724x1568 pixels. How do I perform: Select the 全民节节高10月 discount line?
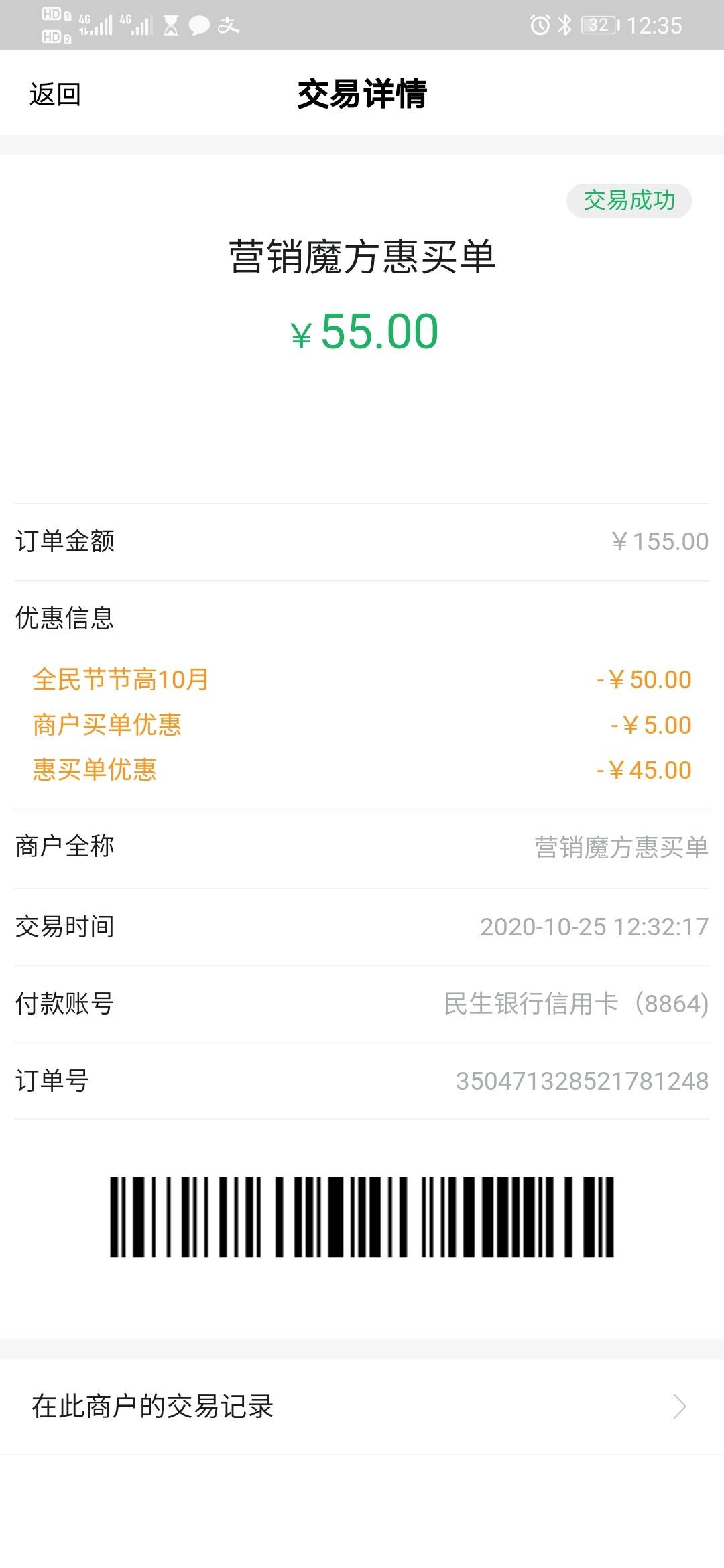click(x=362, y=679)
